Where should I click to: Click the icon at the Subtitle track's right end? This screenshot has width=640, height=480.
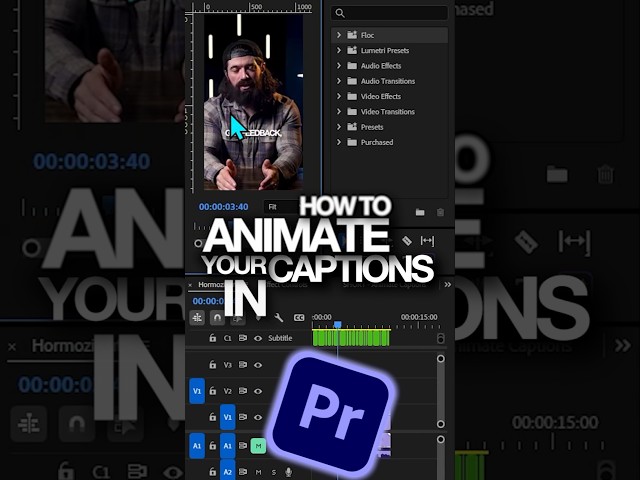click(x=440, y=338)
